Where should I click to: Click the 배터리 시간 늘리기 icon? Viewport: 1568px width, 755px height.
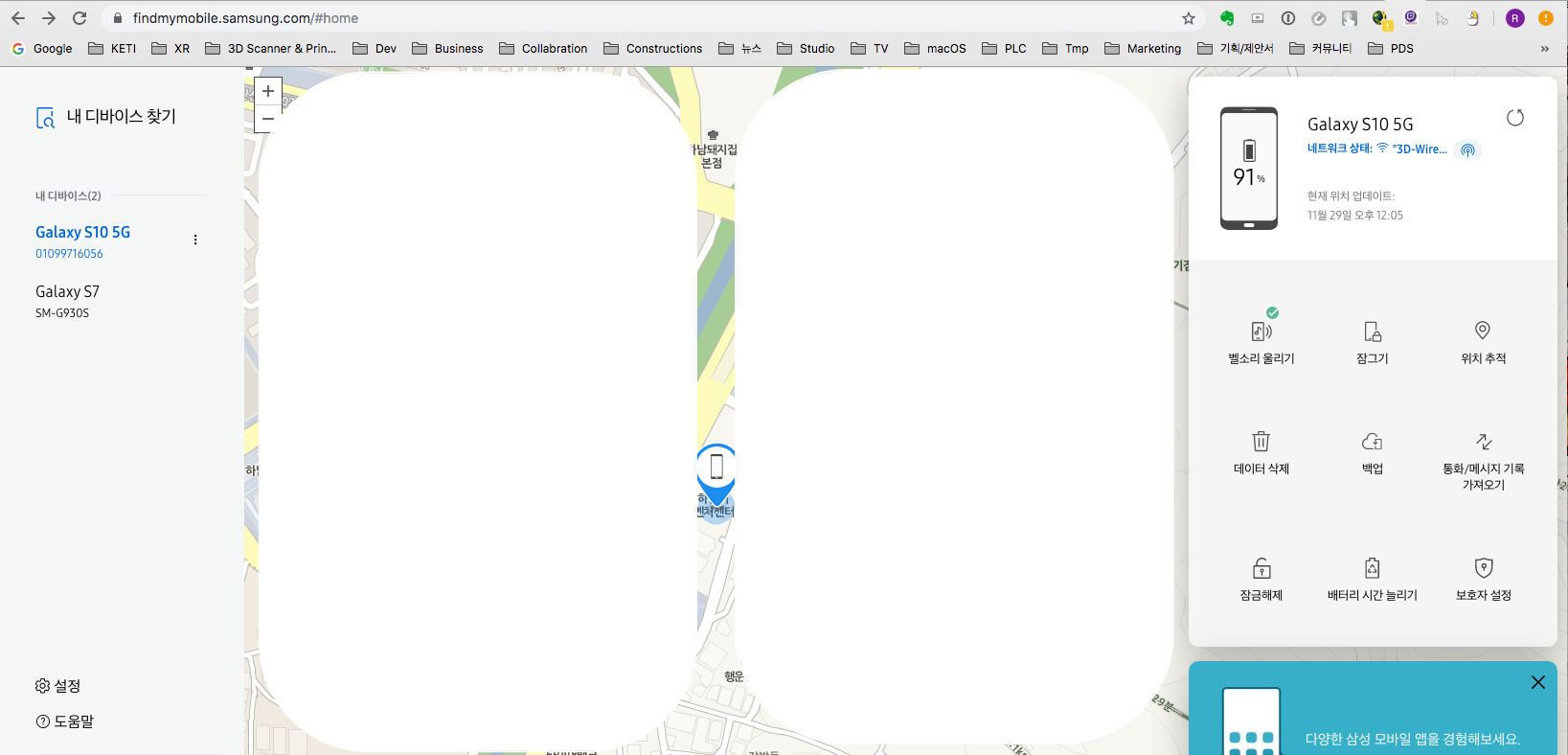click(x=1373, y=568)
